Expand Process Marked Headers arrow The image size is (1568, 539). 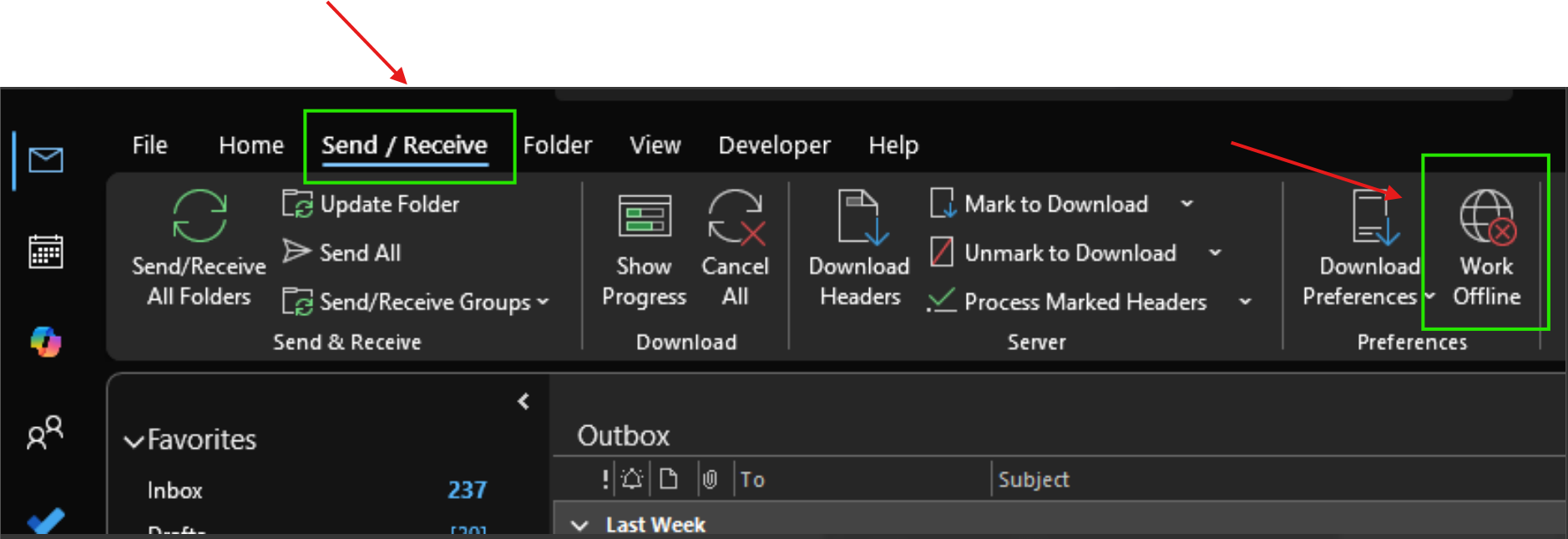pos(1245,302)
